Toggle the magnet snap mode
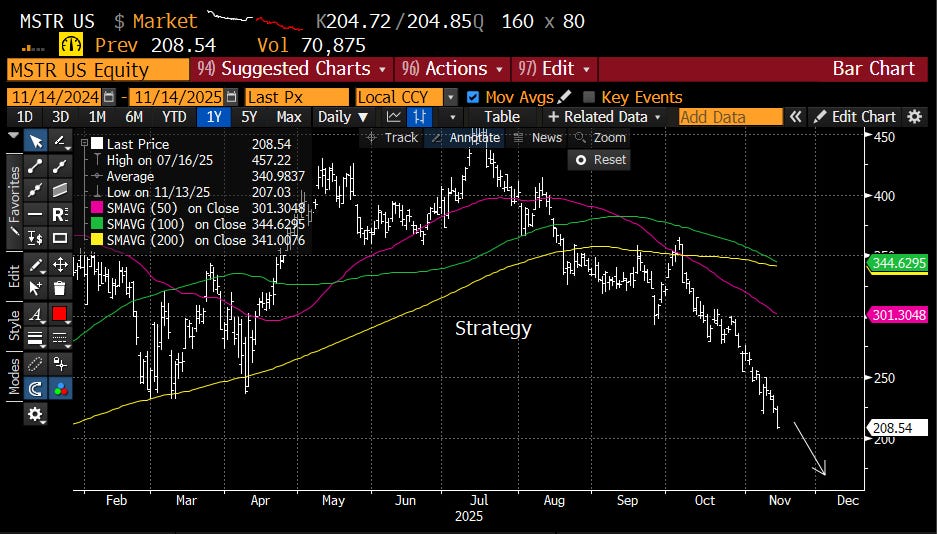 [x=36, y=389]
